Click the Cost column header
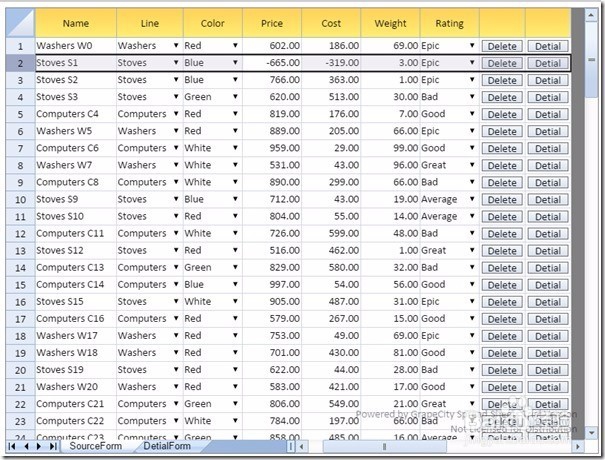This screenshot has width=605, height=460. [331, 23]
